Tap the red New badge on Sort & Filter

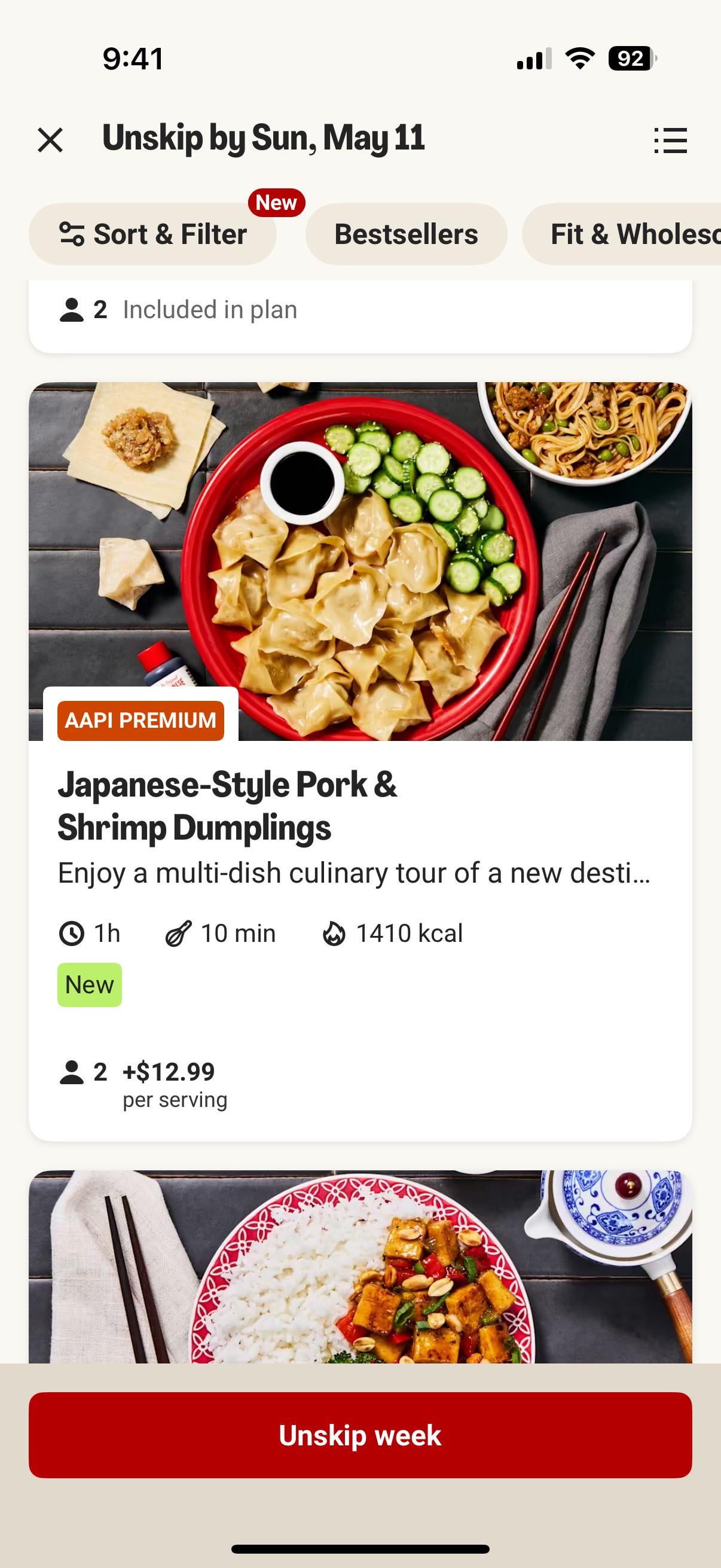(276, 203)
